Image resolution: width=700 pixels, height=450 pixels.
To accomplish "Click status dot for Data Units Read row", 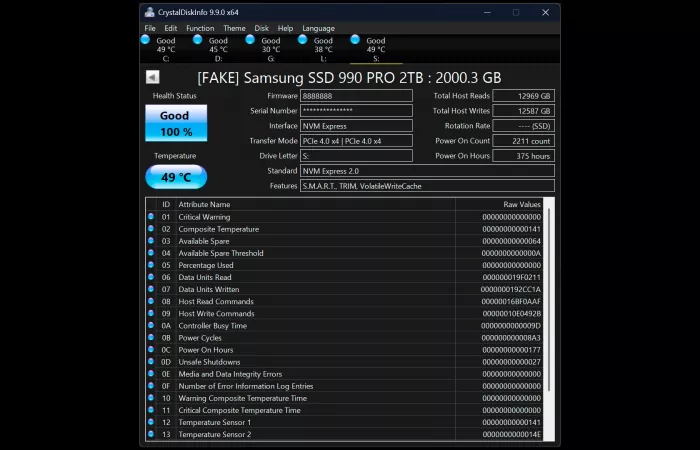I will click(x=151, y=277).
